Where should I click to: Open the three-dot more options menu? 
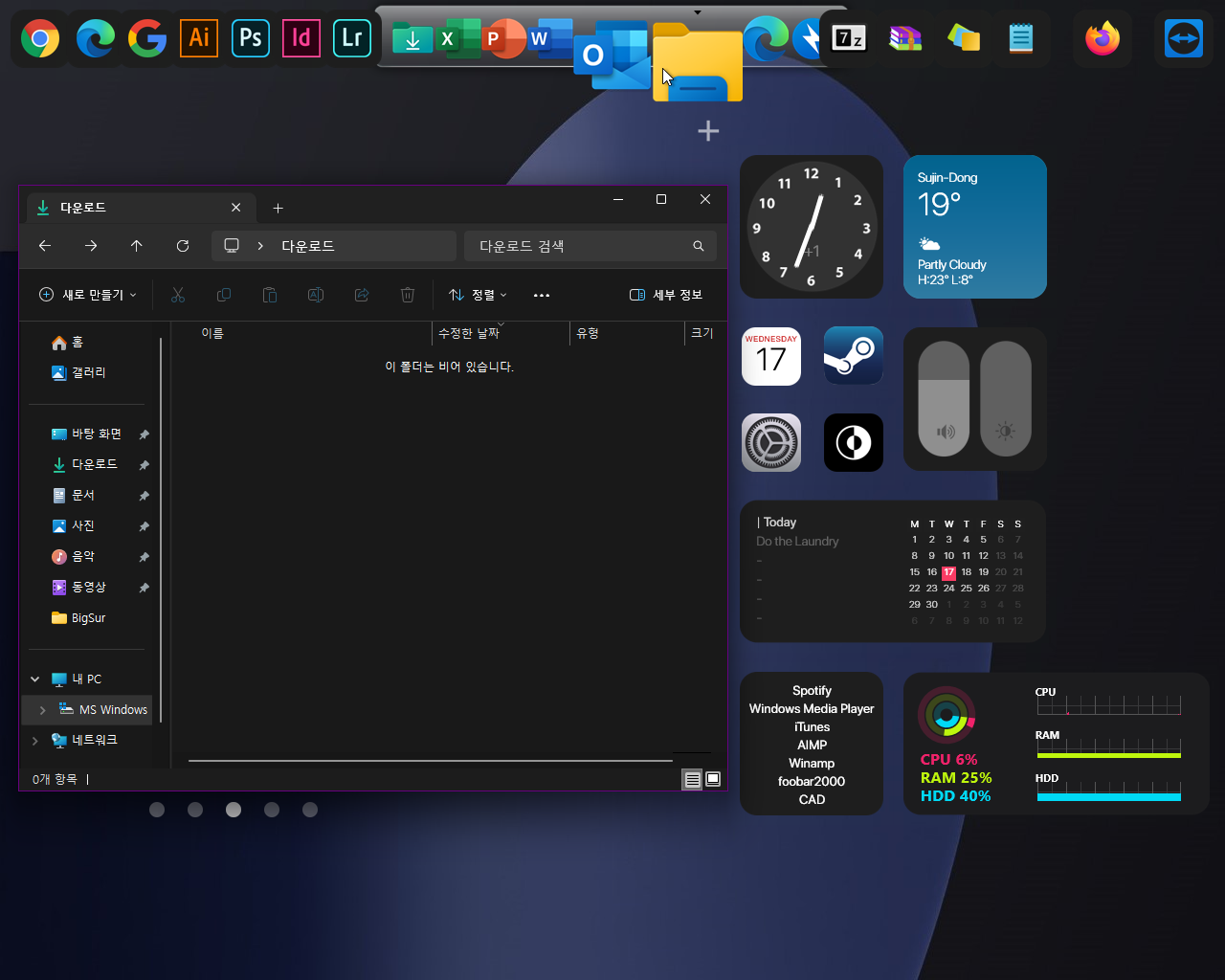[542, 295]
